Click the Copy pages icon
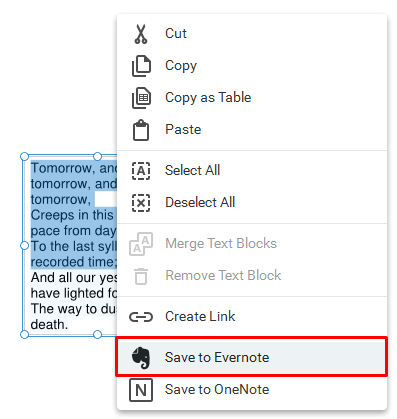Screen dimensions: 397x419 (141, 66)
